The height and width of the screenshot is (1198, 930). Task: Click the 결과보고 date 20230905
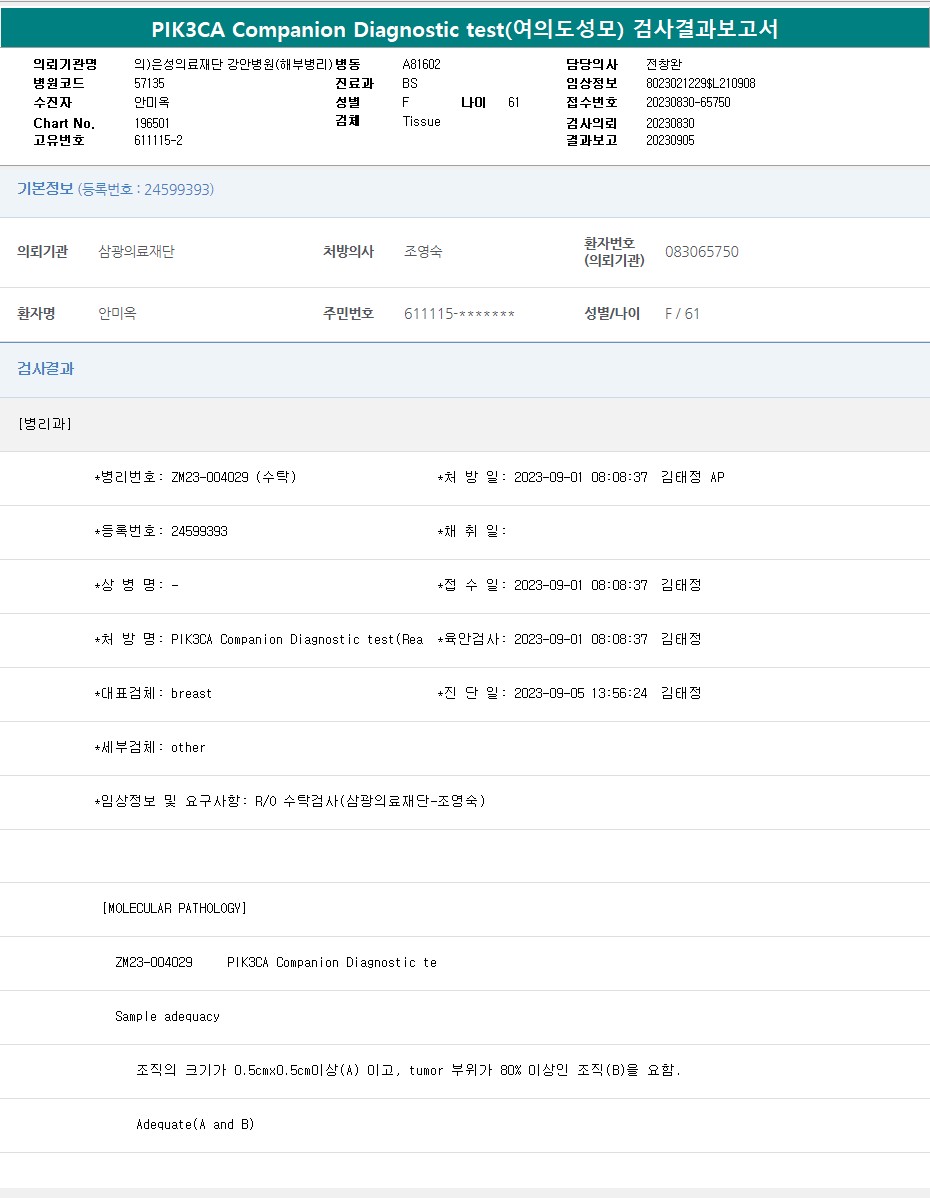(x=670, y=140)
